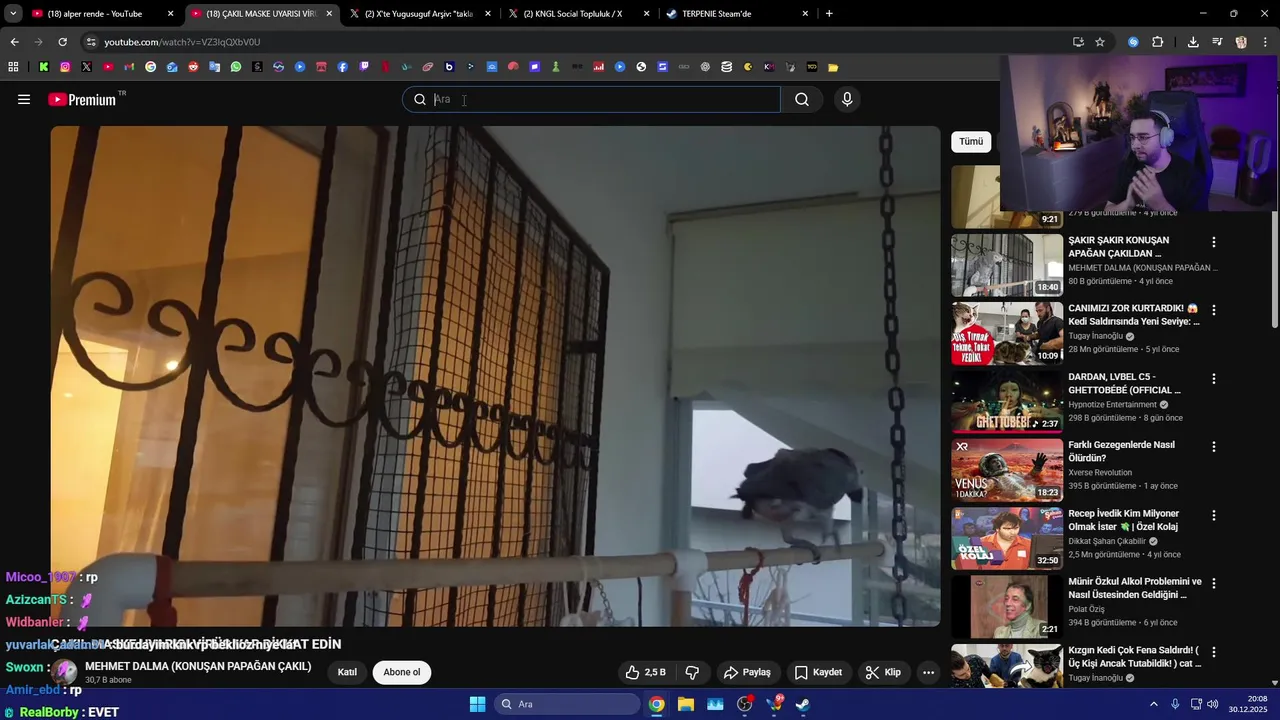Create a clip with Klip button
Viewport: 1280px width, 720px height.
[883, 672]
